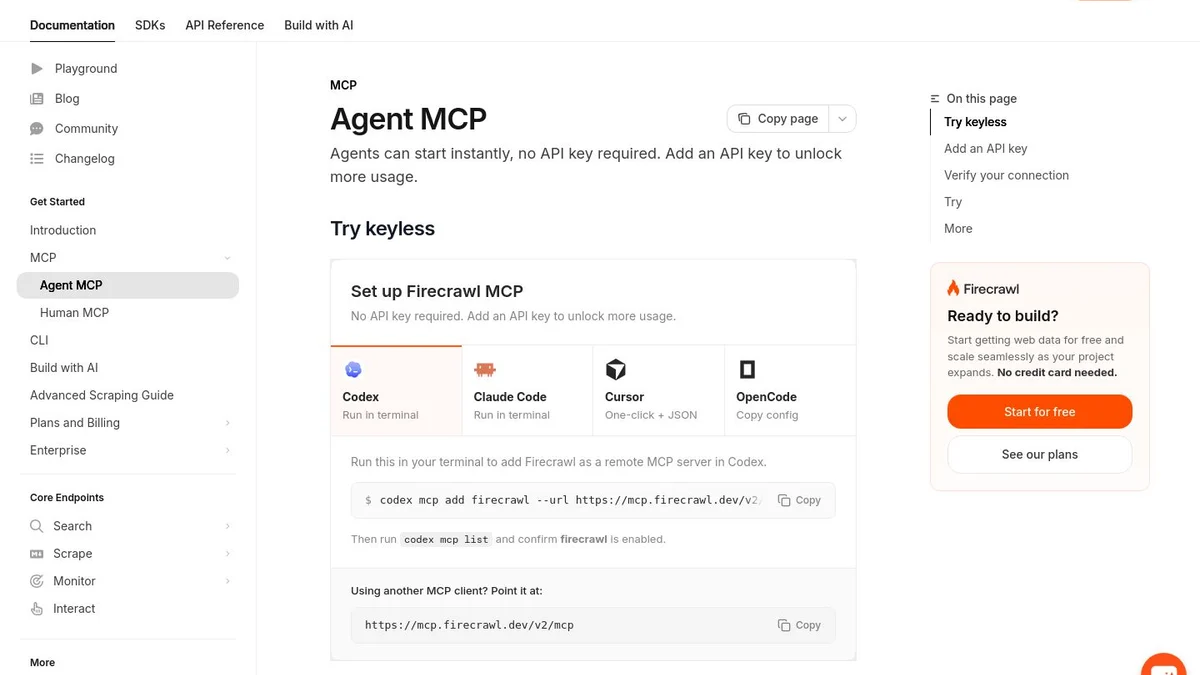This screenshot has height=675, width=1200.
Task: Click the Community chat bubble icon
Action: pyautogui.click(x=37, y=129)
